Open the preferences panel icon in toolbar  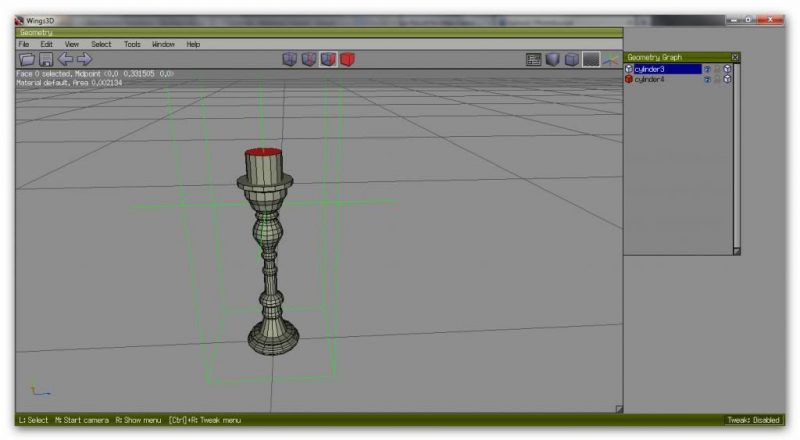(x=534, y=60)
